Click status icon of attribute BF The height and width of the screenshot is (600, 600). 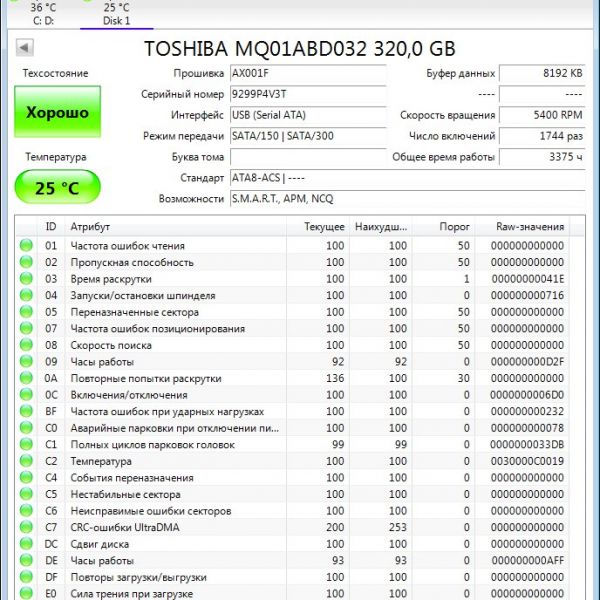(26, 411)
